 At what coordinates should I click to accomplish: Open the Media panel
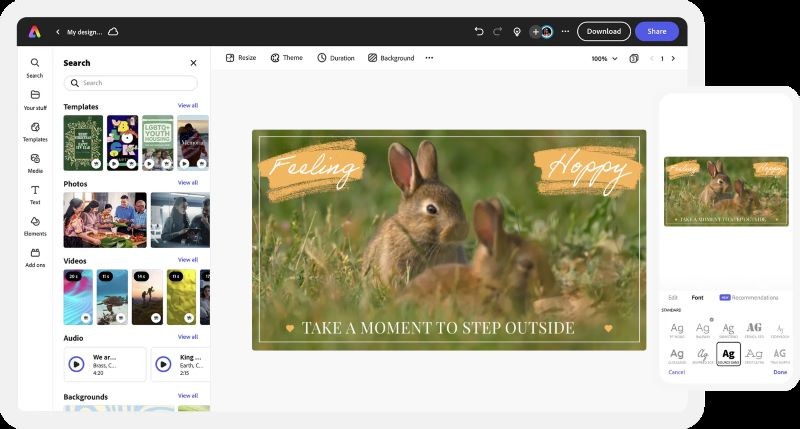click(35, 163)
